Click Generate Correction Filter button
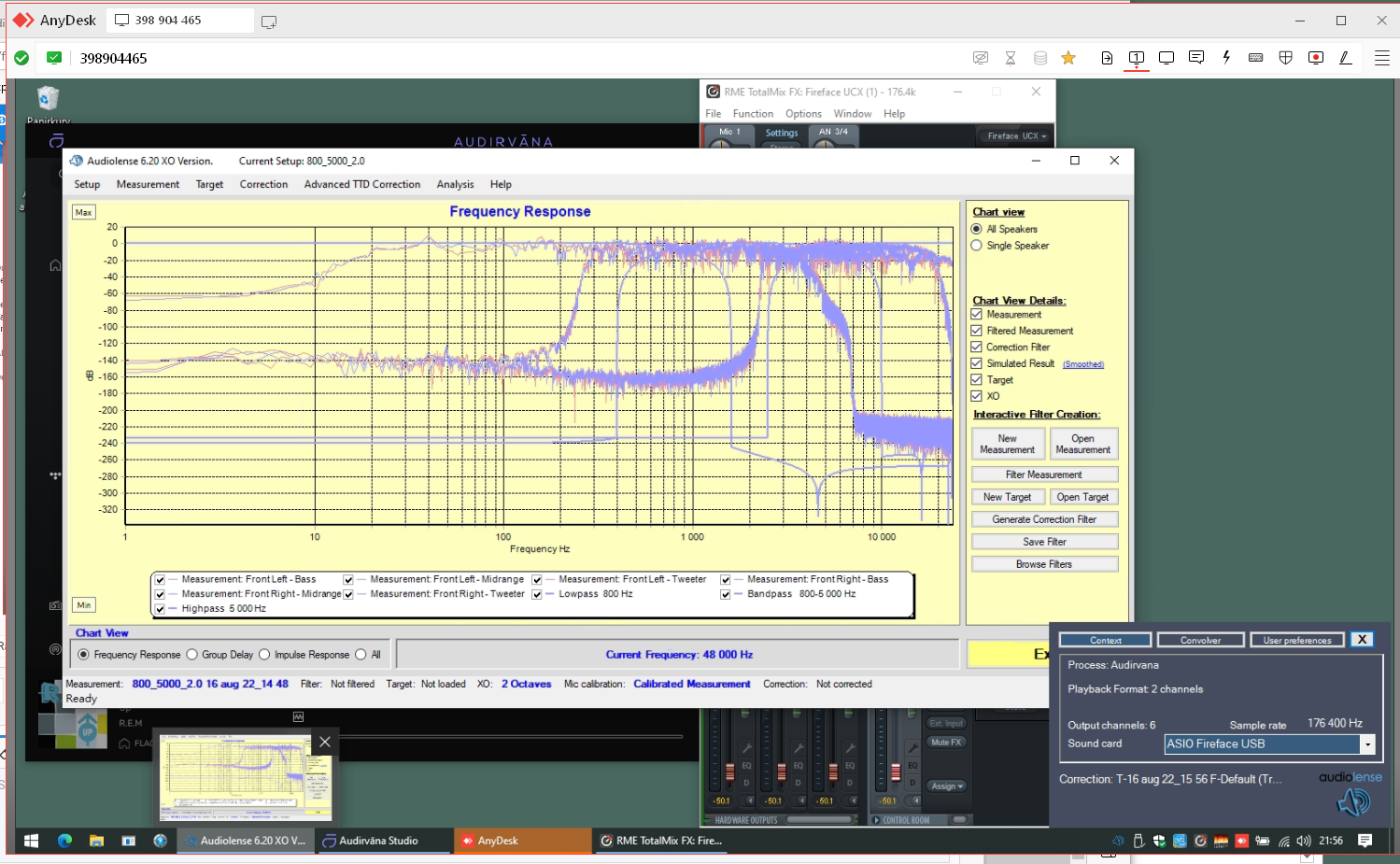 (1044, 519)
